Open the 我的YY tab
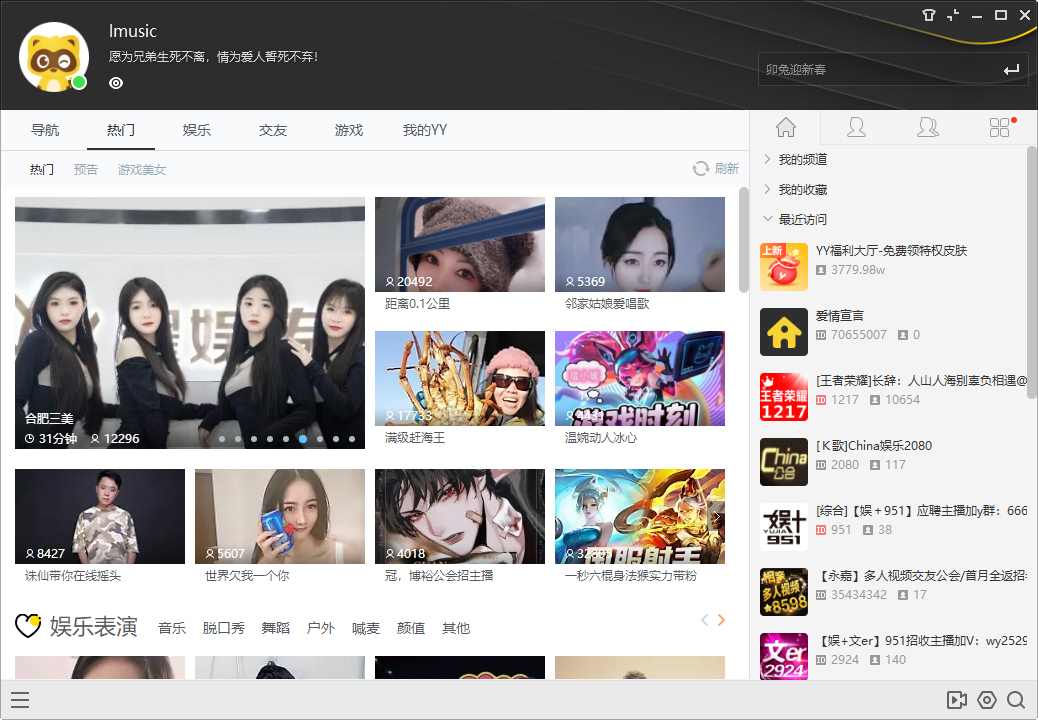The width and height of the screenshot is (1038, 720). point(425,130)
